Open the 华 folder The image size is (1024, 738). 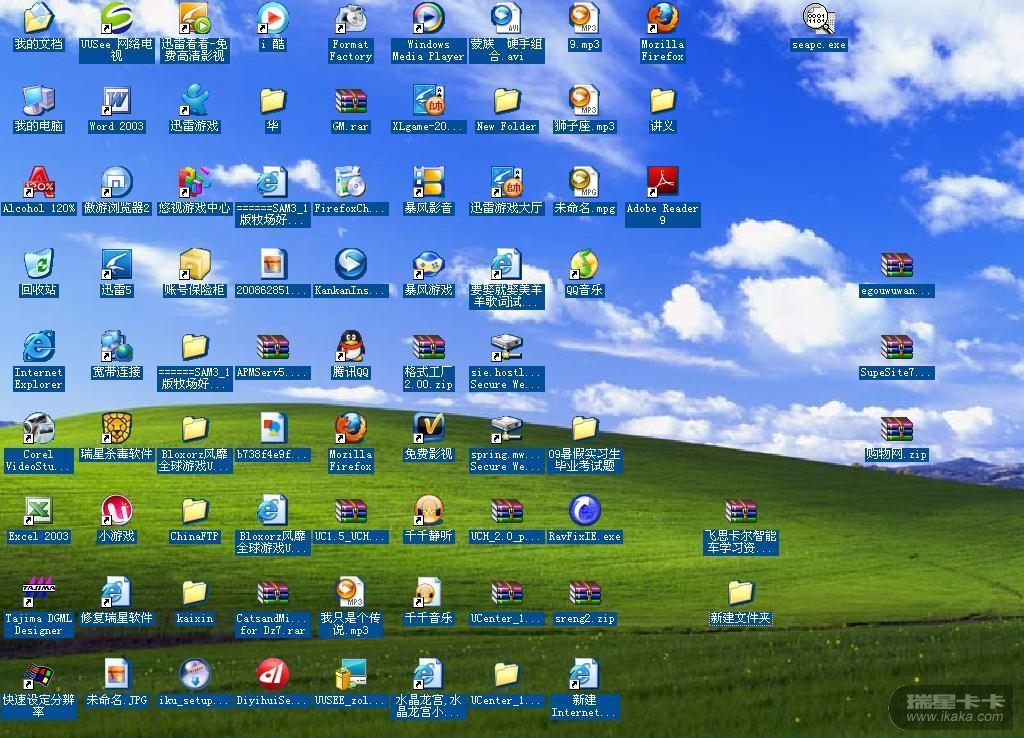(272, 101)
